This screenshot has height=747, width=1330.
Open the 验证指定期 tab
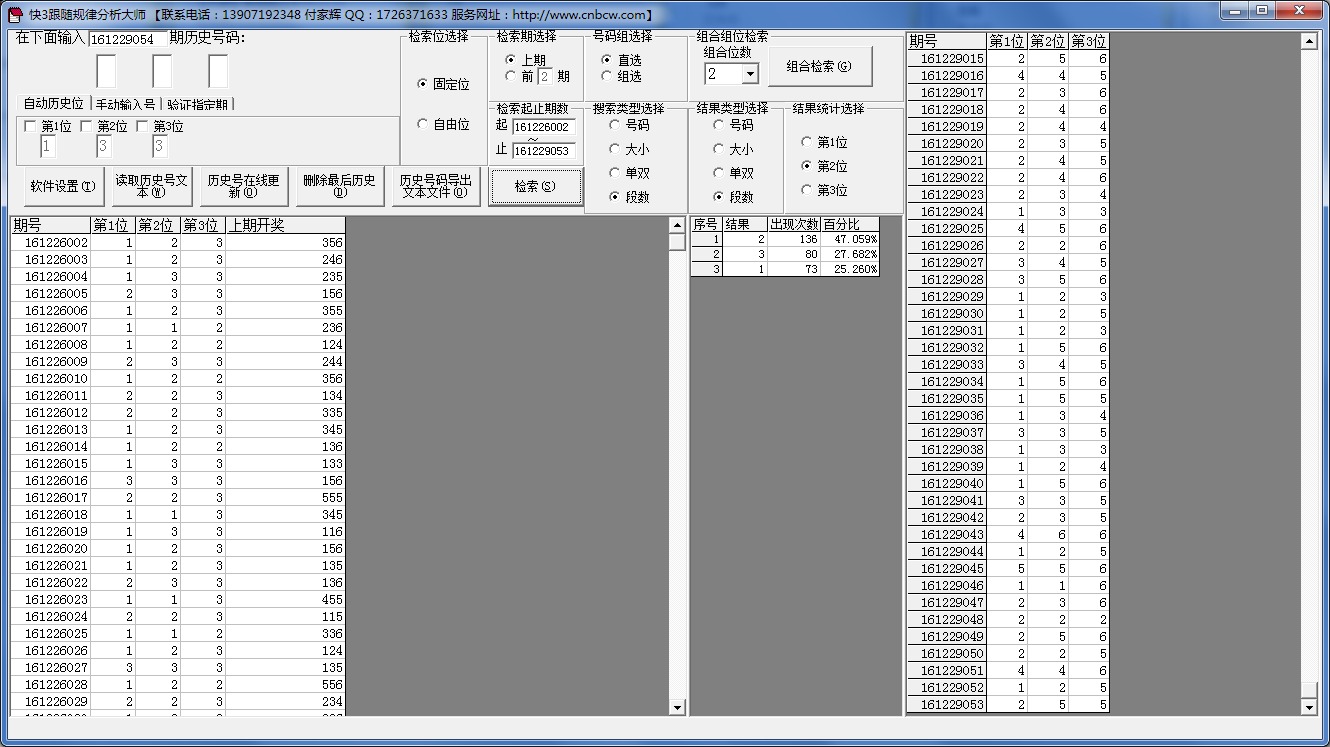(197, 104)
